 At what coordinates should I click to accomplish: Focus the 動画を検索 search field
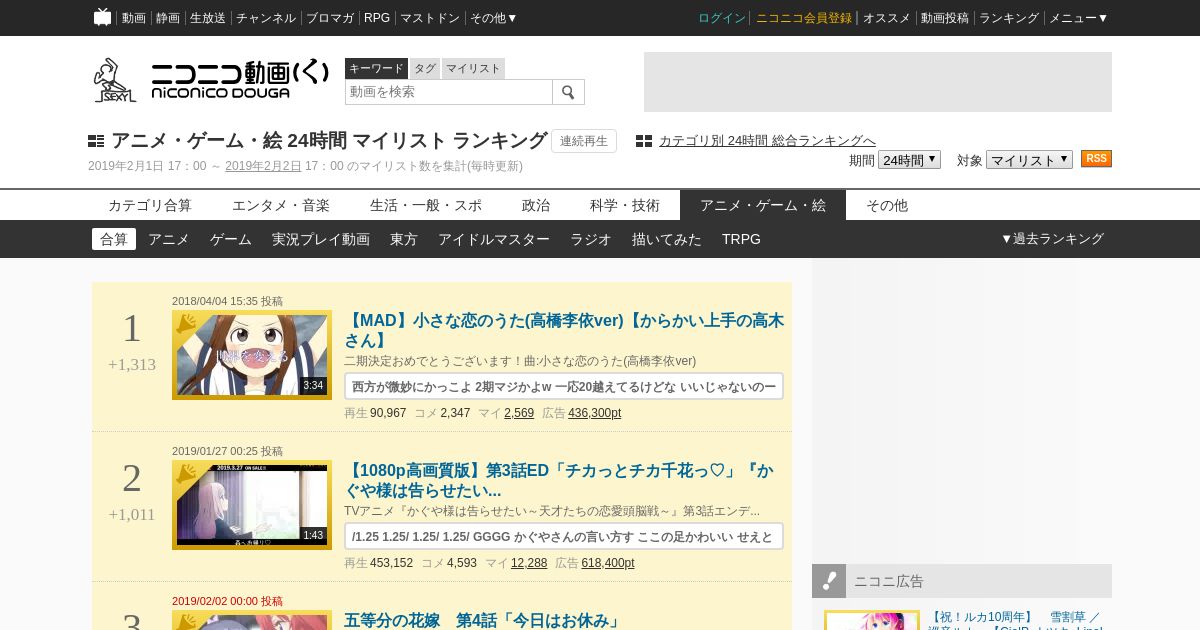[449, 92]
